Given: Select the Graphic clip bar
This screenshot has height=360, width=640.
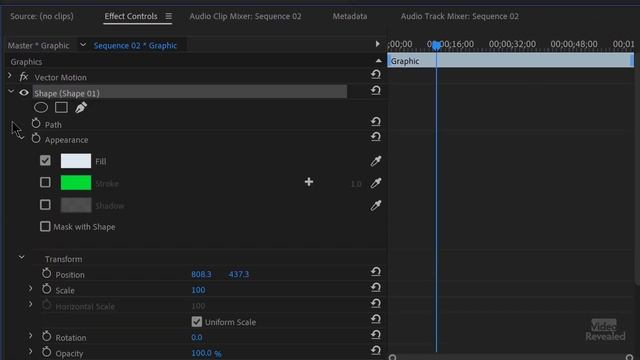Looking at the screenshot, I should click(x=511, y=60).
